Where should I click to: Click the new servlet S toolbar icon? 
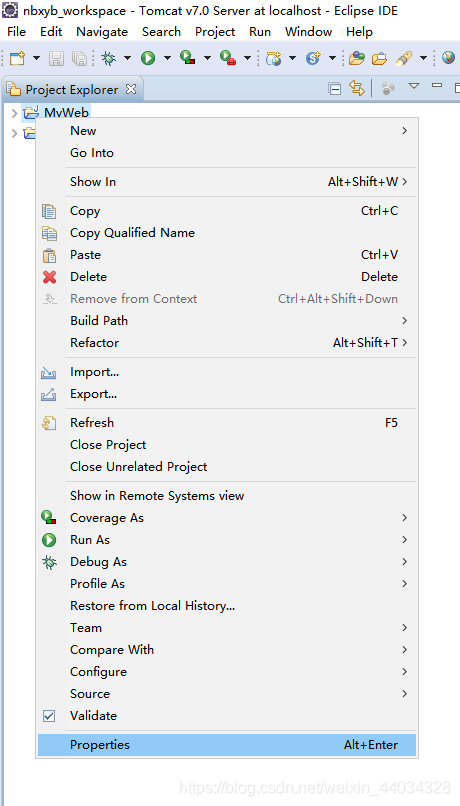pos(313,58)
